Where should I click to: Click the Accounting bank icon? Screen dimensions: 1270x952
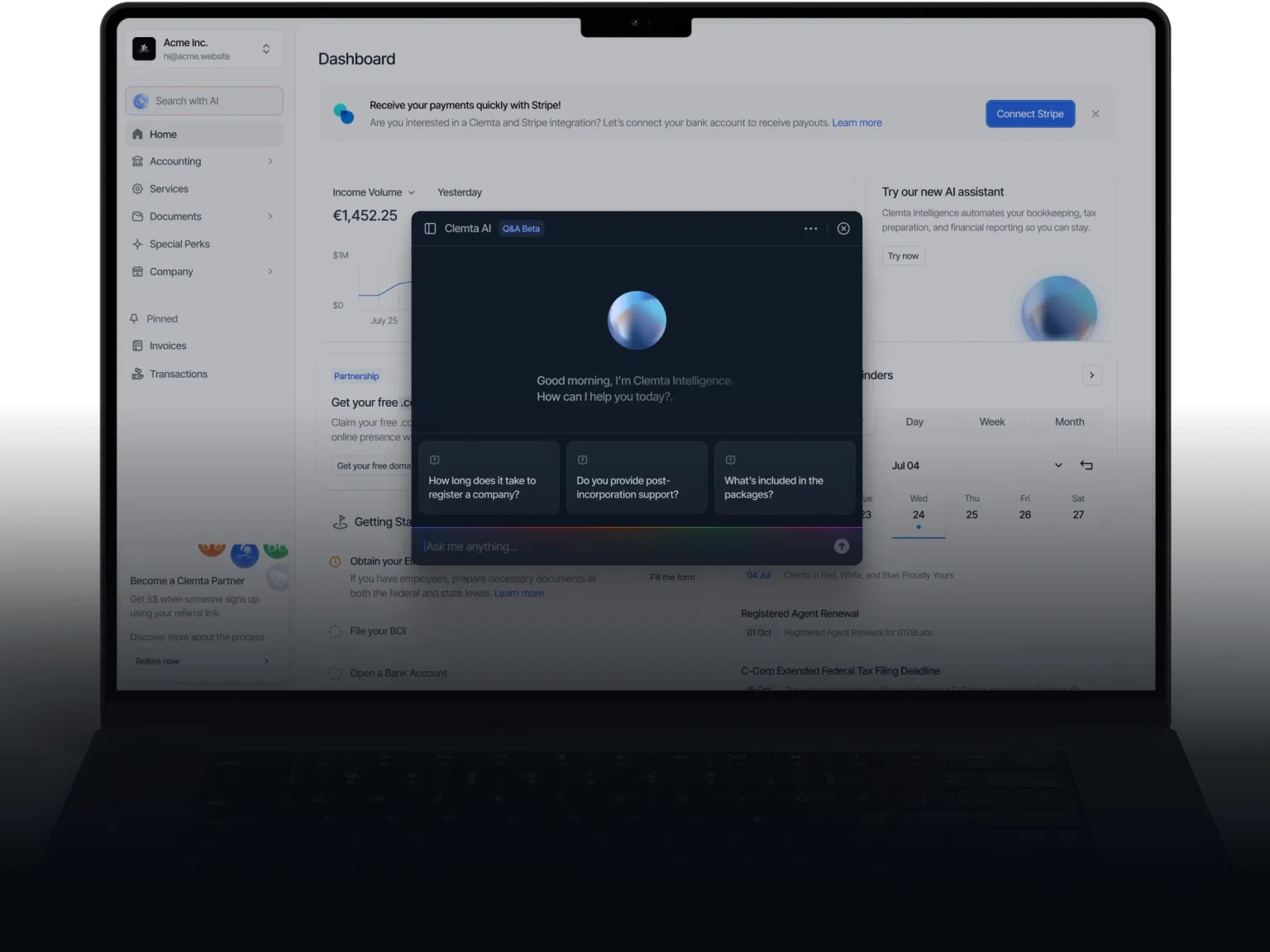coord(138,161)
